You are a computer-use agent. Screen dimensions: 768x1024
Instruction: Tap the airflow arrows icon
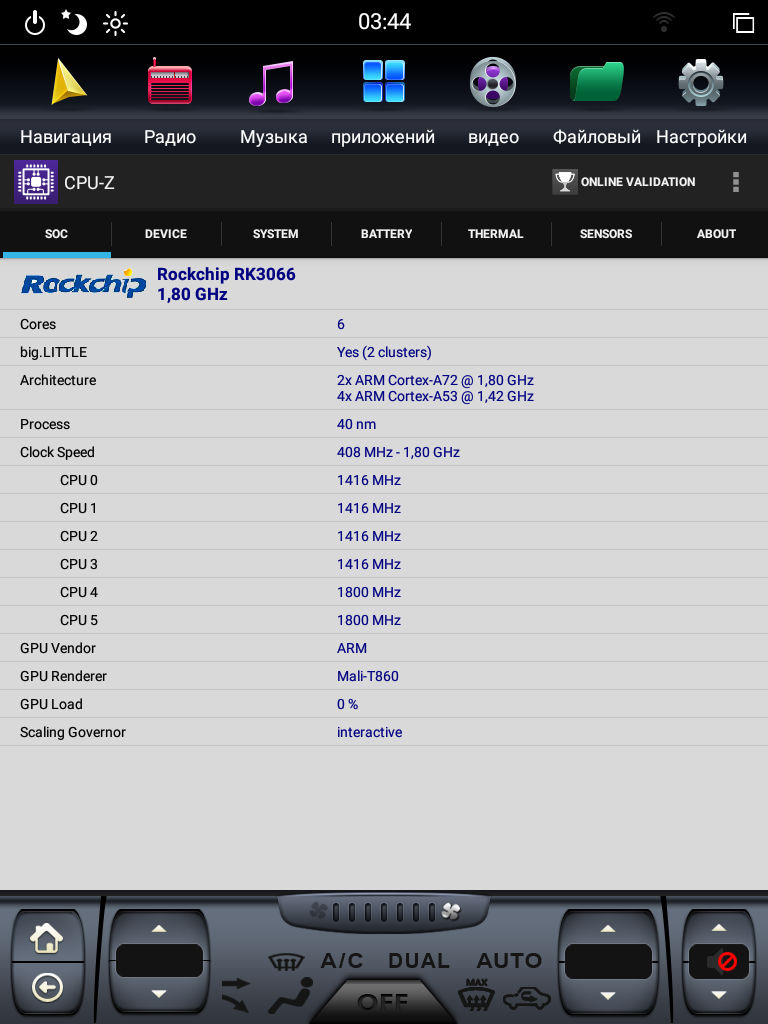[x=236, y=994]
